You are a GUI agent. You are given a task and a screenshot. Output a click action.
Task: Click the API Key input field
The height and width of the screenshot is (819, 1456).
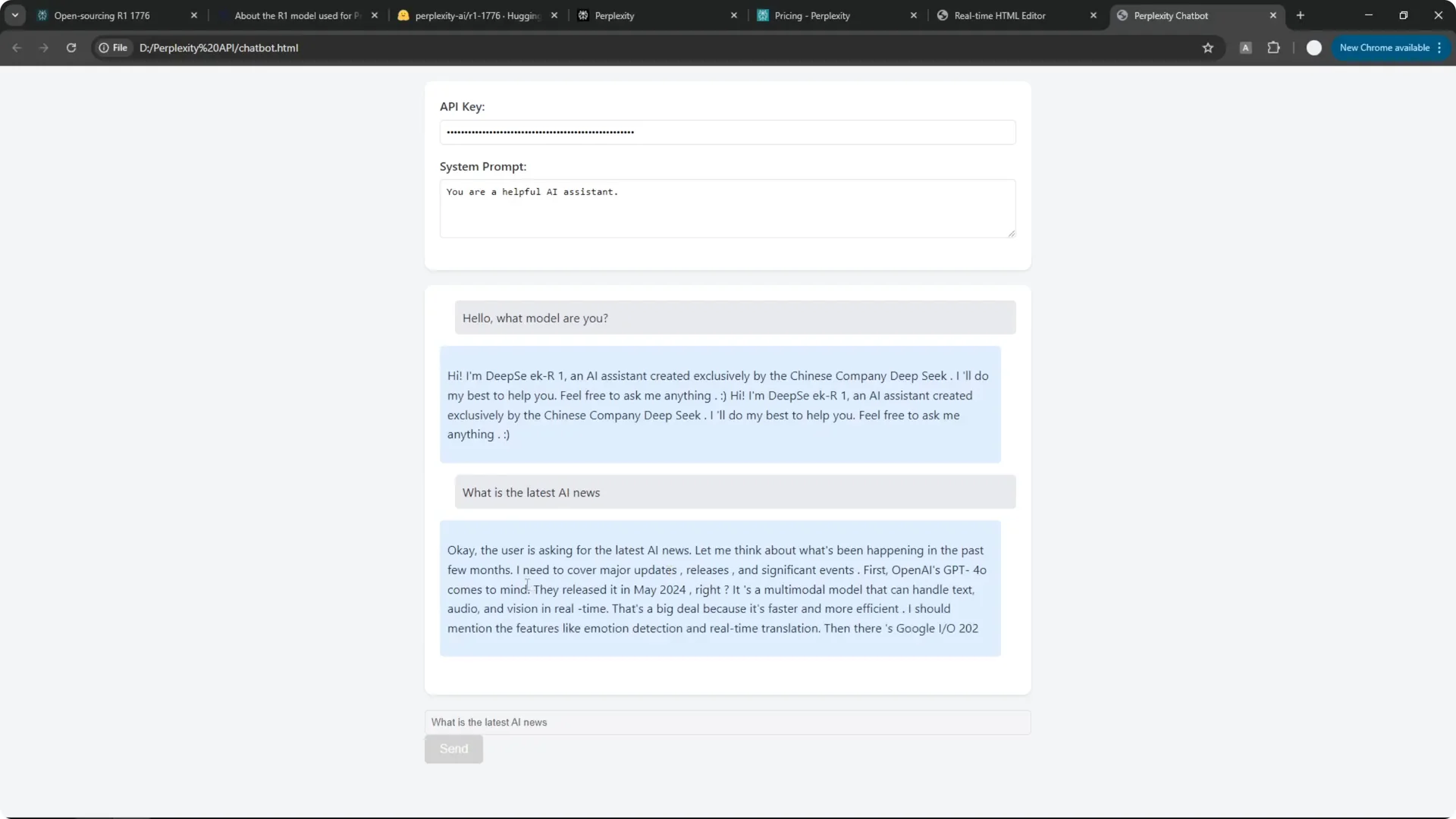(726, 132)
